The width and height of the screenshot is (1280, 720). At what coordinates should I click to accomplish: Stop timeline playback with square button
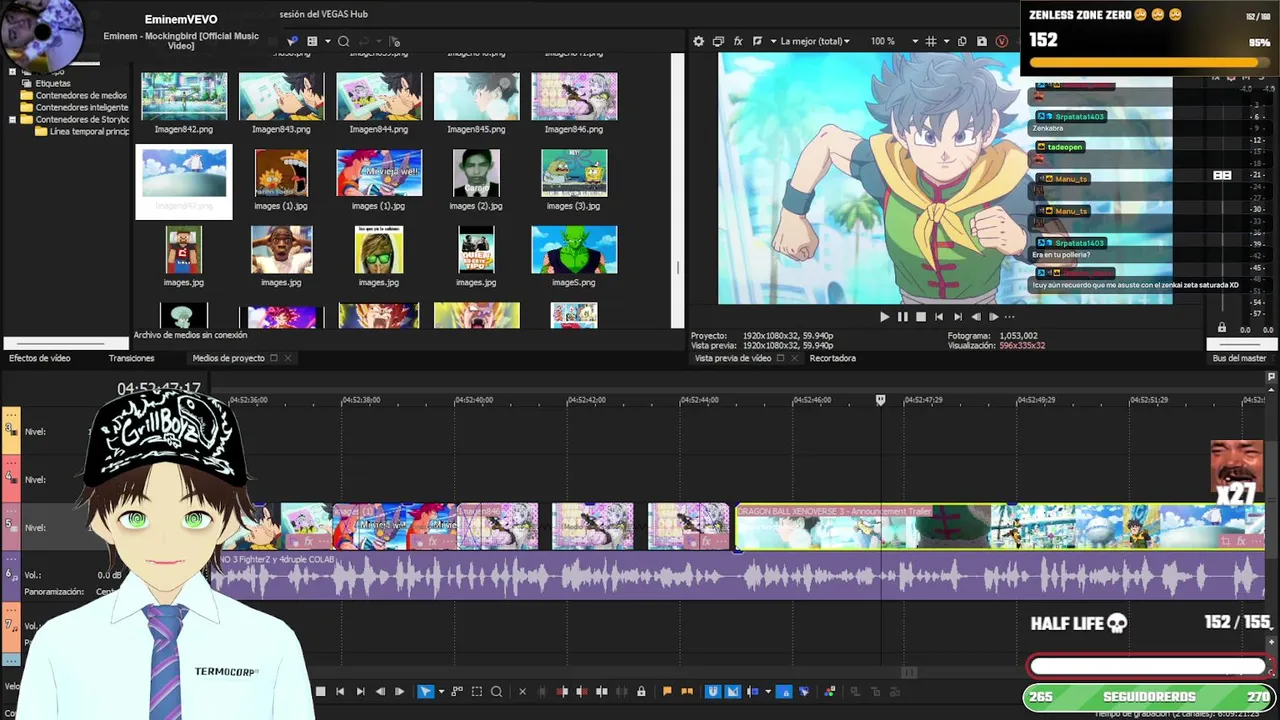point(320,691)
